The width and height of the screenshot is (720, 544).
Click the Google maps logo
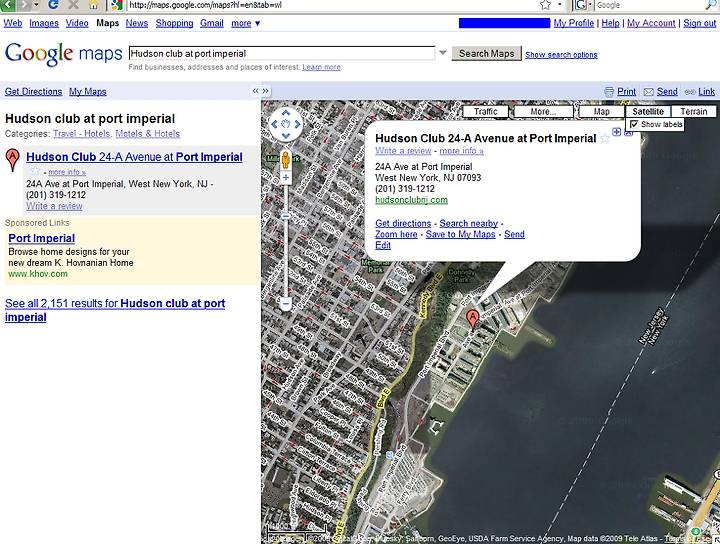pos(63,54)
